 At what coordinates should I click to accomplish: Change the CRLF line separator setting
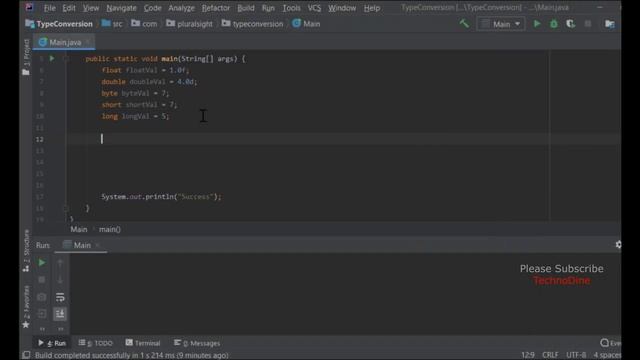pyautogui.click(x=550, y=355)
